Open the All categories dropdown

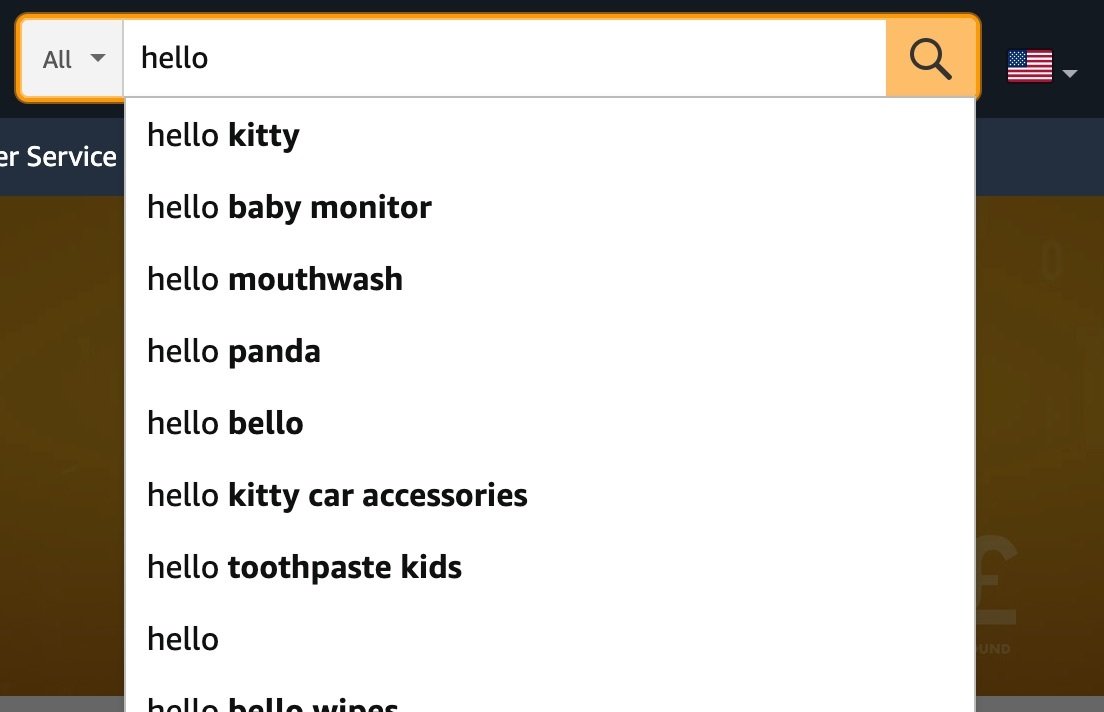(70, 58)
